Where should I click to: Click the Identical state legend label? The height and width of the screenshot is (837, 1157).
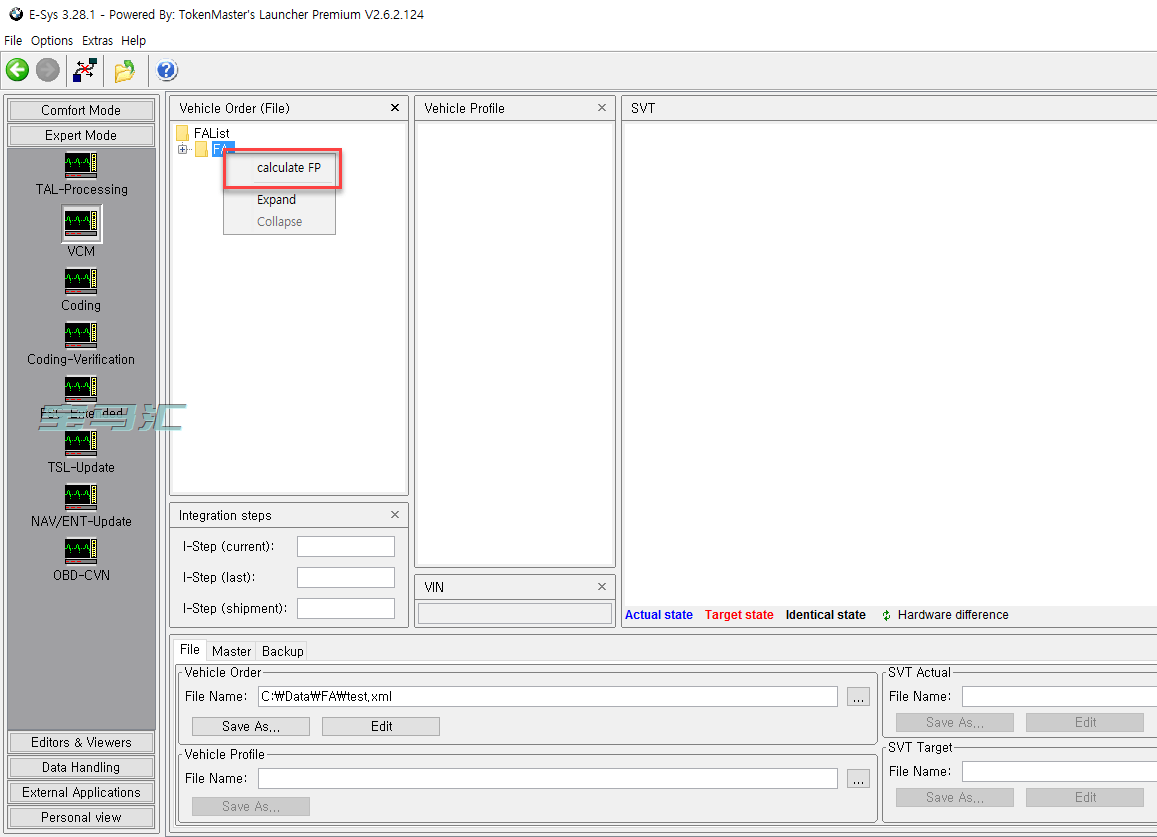[x=826, y=615]
